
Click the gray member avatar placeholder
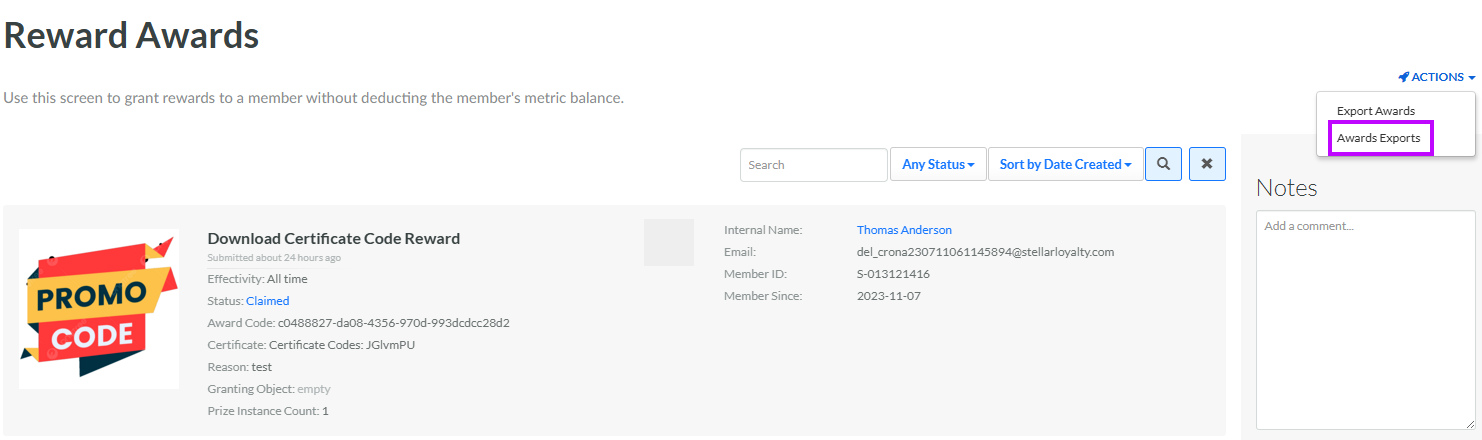[668, 242]
